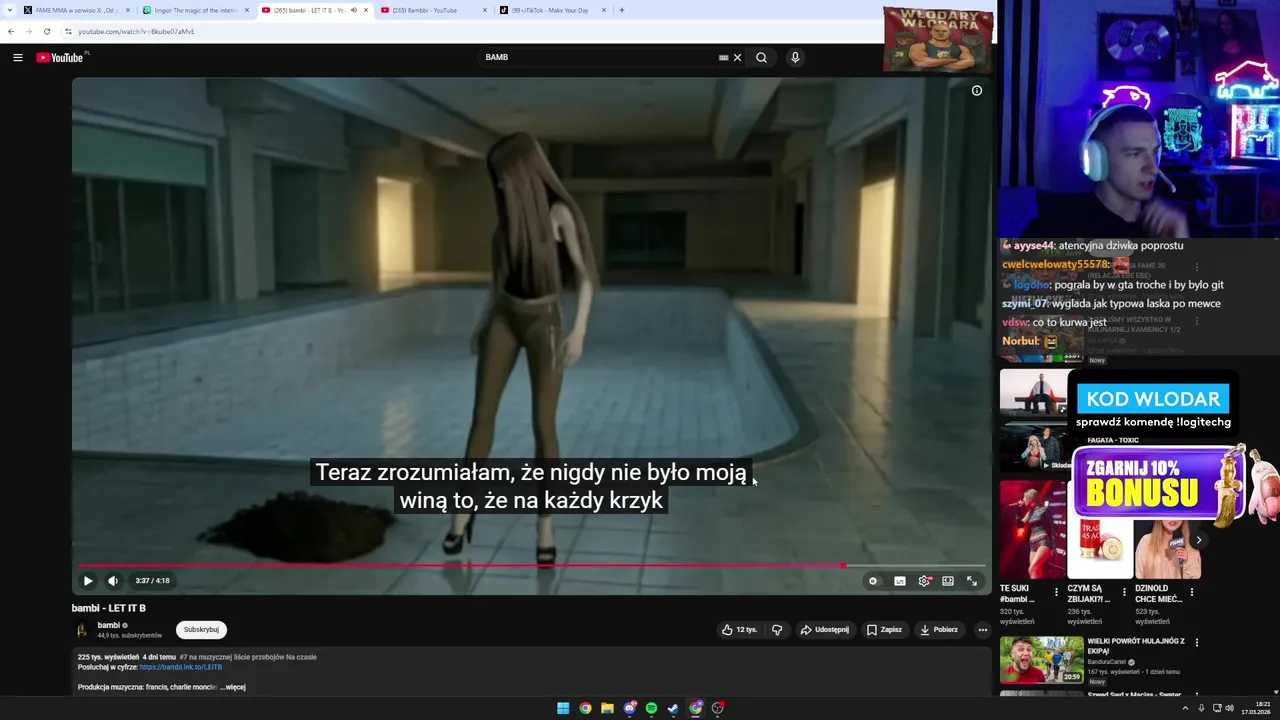Open the on-screen keyboard icon in search box
The width and height of the screenshot is (1280, 720).
723,58
